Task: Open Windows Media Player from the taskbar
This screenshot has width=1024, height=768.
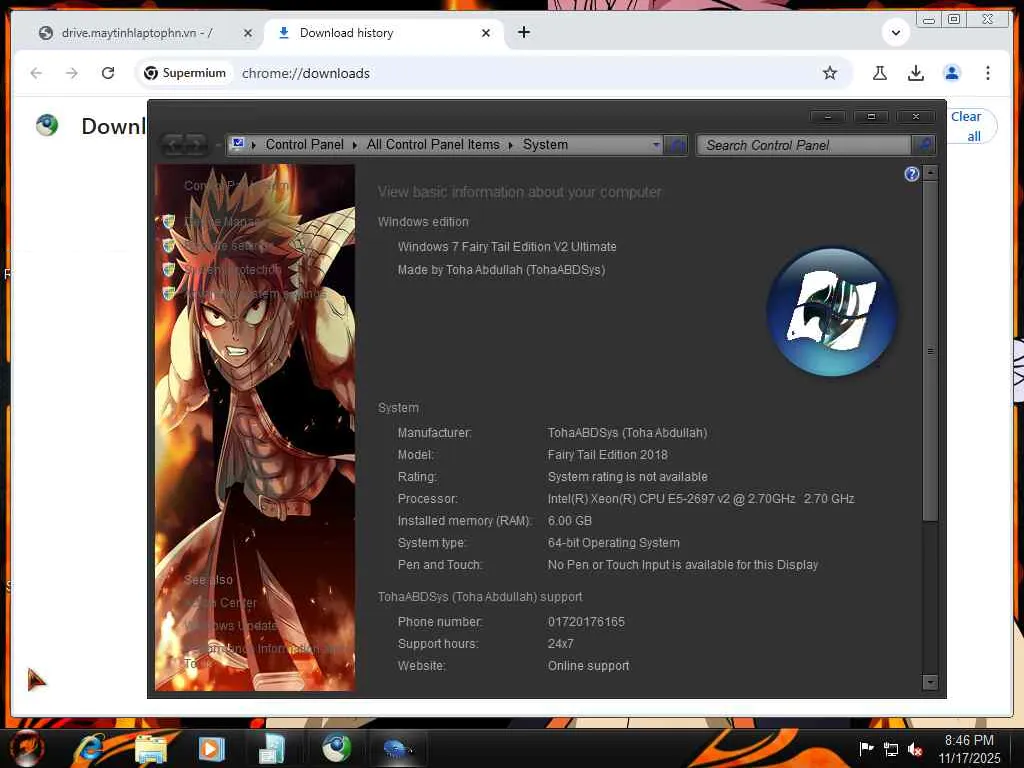Action: (211, 748)
